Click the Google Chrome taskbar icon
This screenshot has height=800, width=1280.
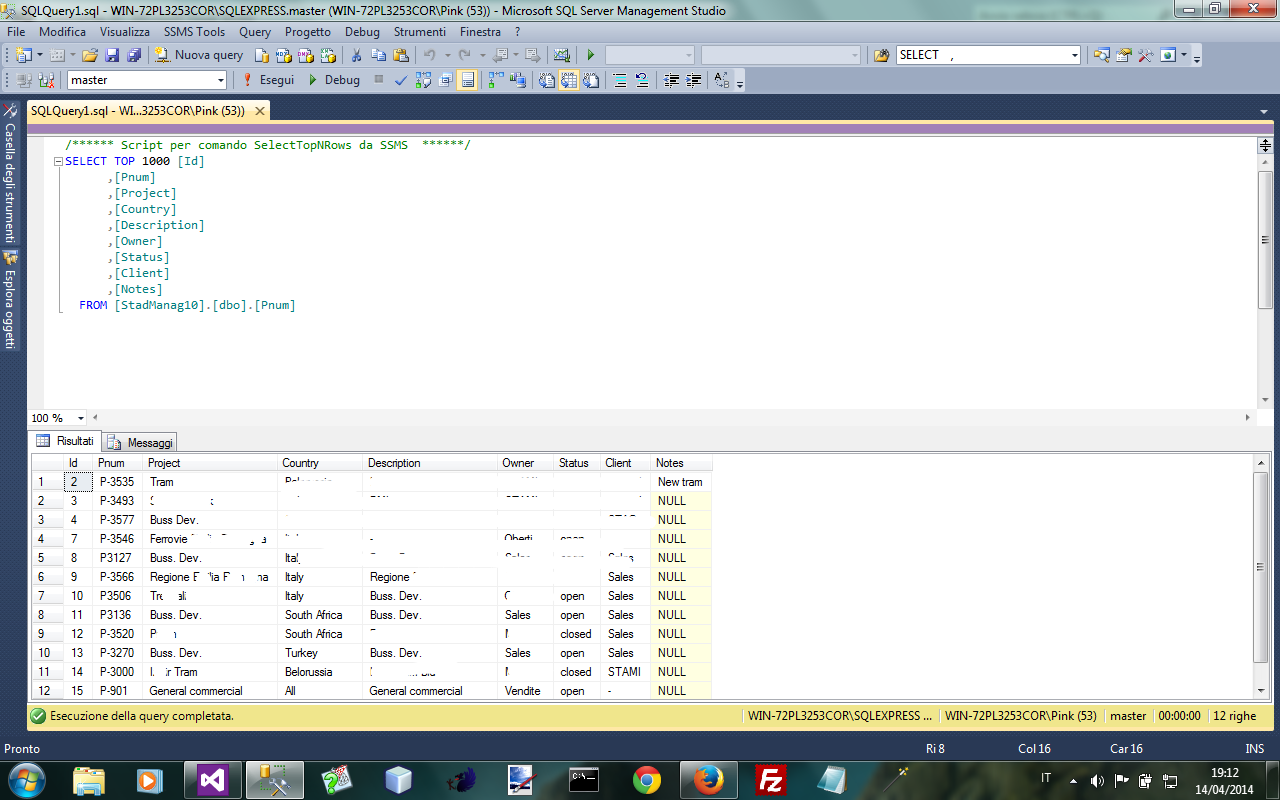(x=647, y=780)
